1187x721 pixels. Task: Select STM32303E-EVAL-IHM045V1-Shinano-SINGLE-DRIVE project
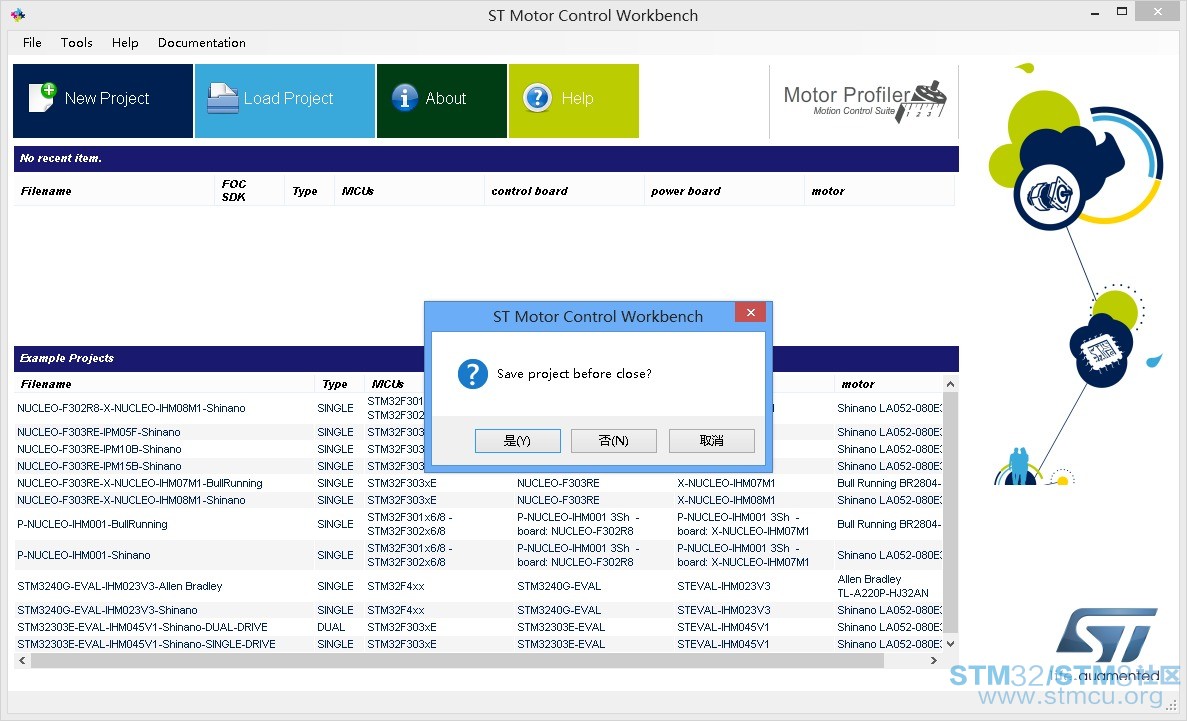(x=146, y=645)
